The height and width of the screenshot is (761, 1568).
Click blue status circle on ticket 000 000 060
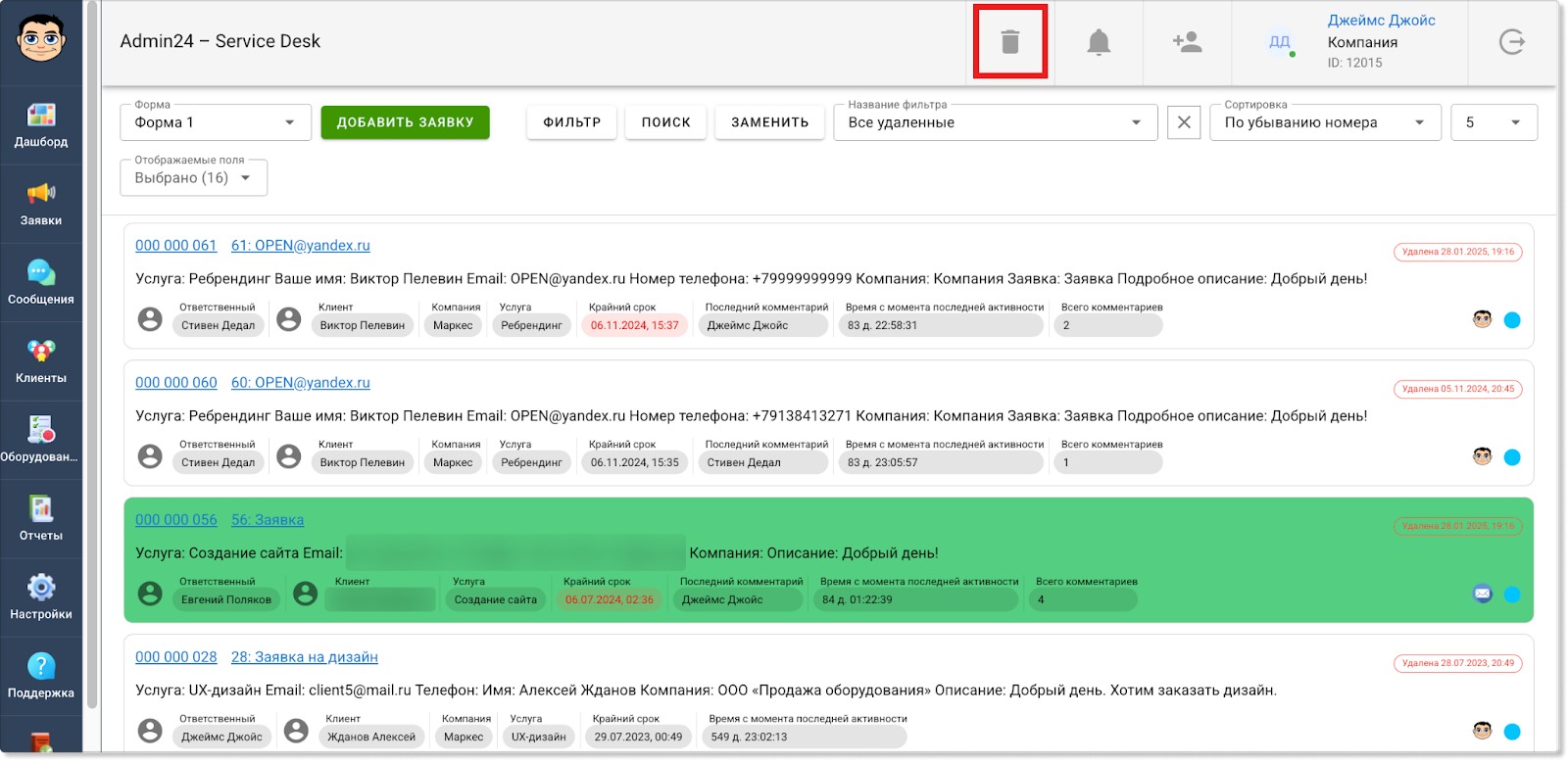tap(1512, 457)
